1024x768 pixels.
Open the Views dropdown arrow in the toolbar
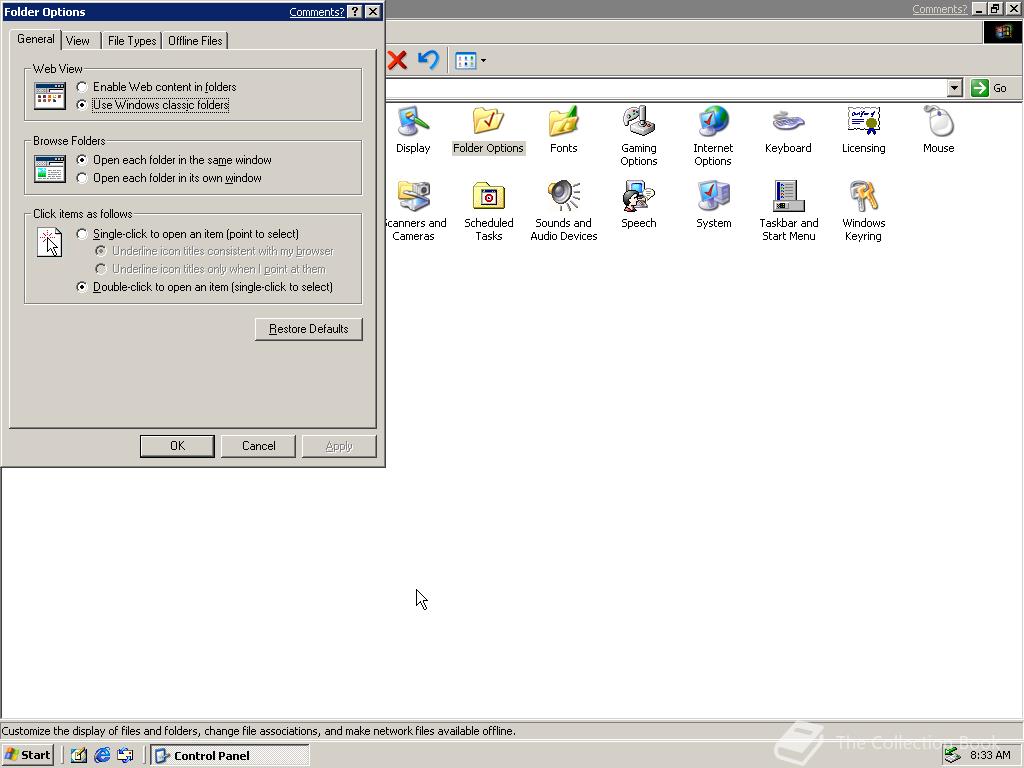point(483,61)
